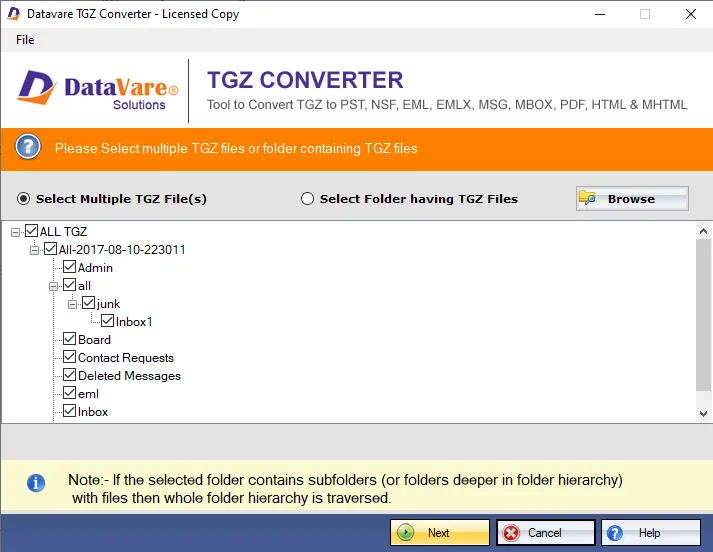Open Help from bottom bar
Screen dimensions: 713x552
coord(651,532)
